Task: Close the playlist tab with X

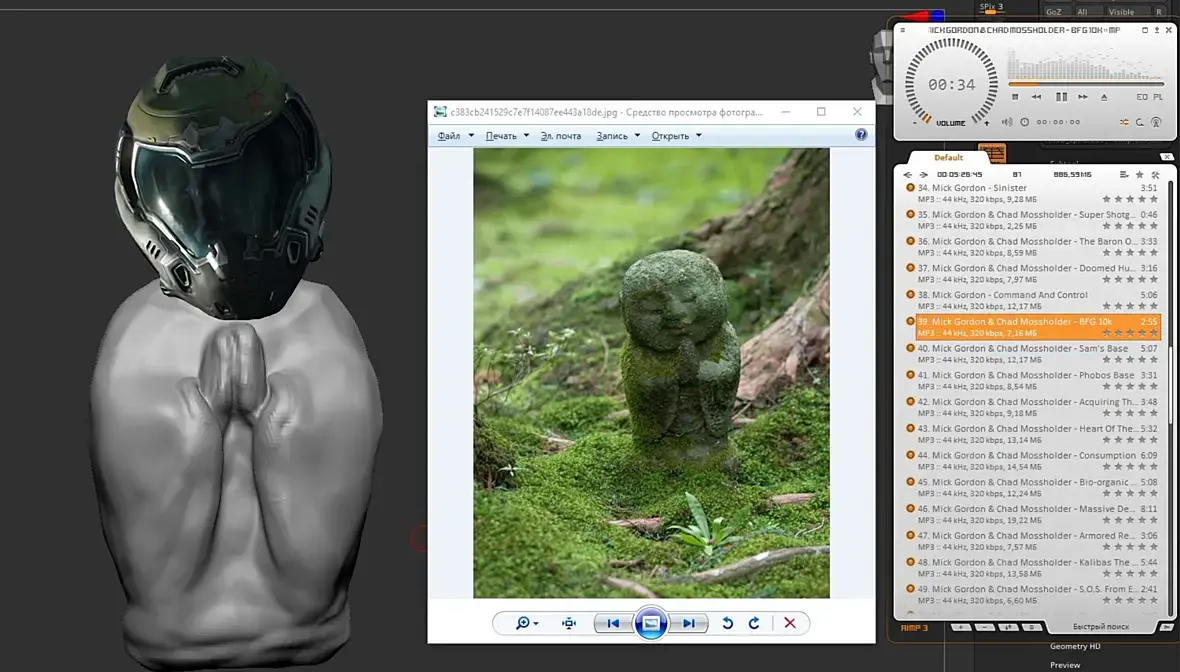Action: (x=1166, y=157)
